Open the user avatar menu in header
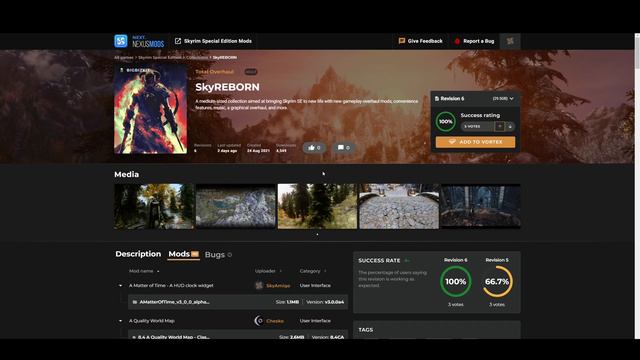This screenshot has width=640, height=360. click(510, 41)
